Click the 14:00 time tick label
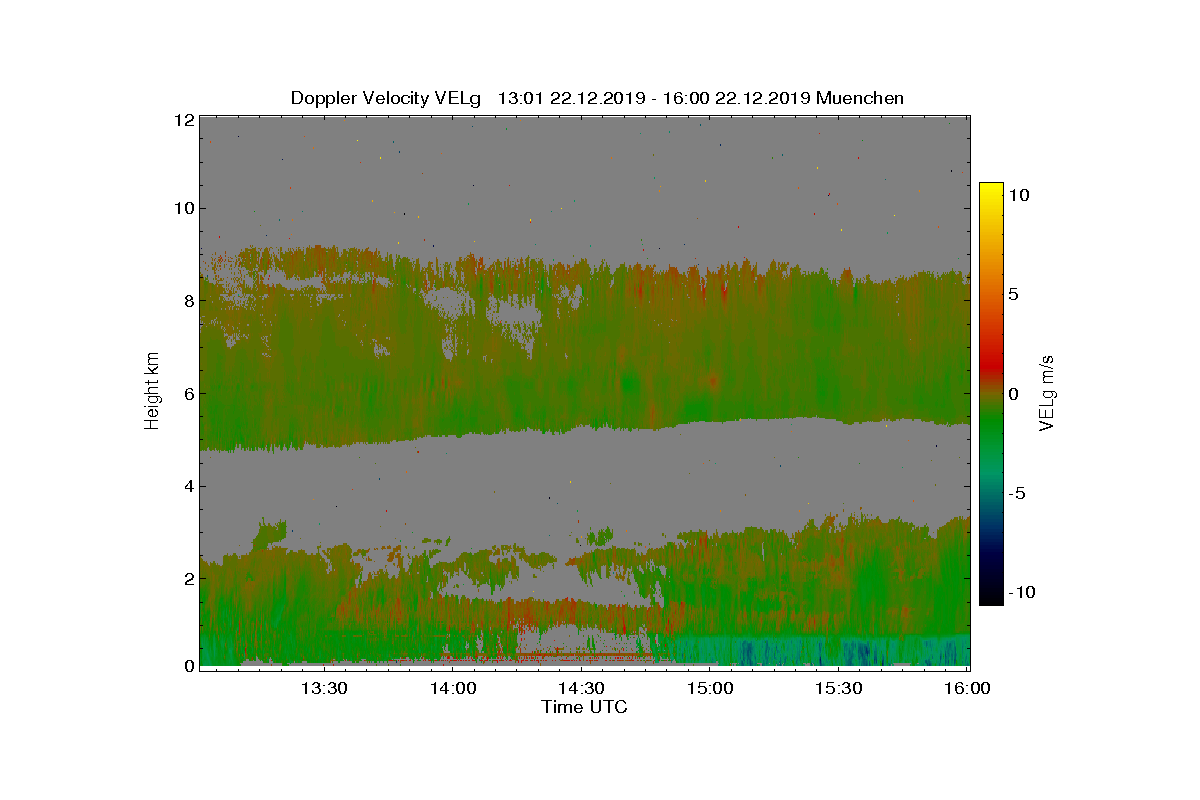This screenshot has width=1200, height=800. (453, 688)
